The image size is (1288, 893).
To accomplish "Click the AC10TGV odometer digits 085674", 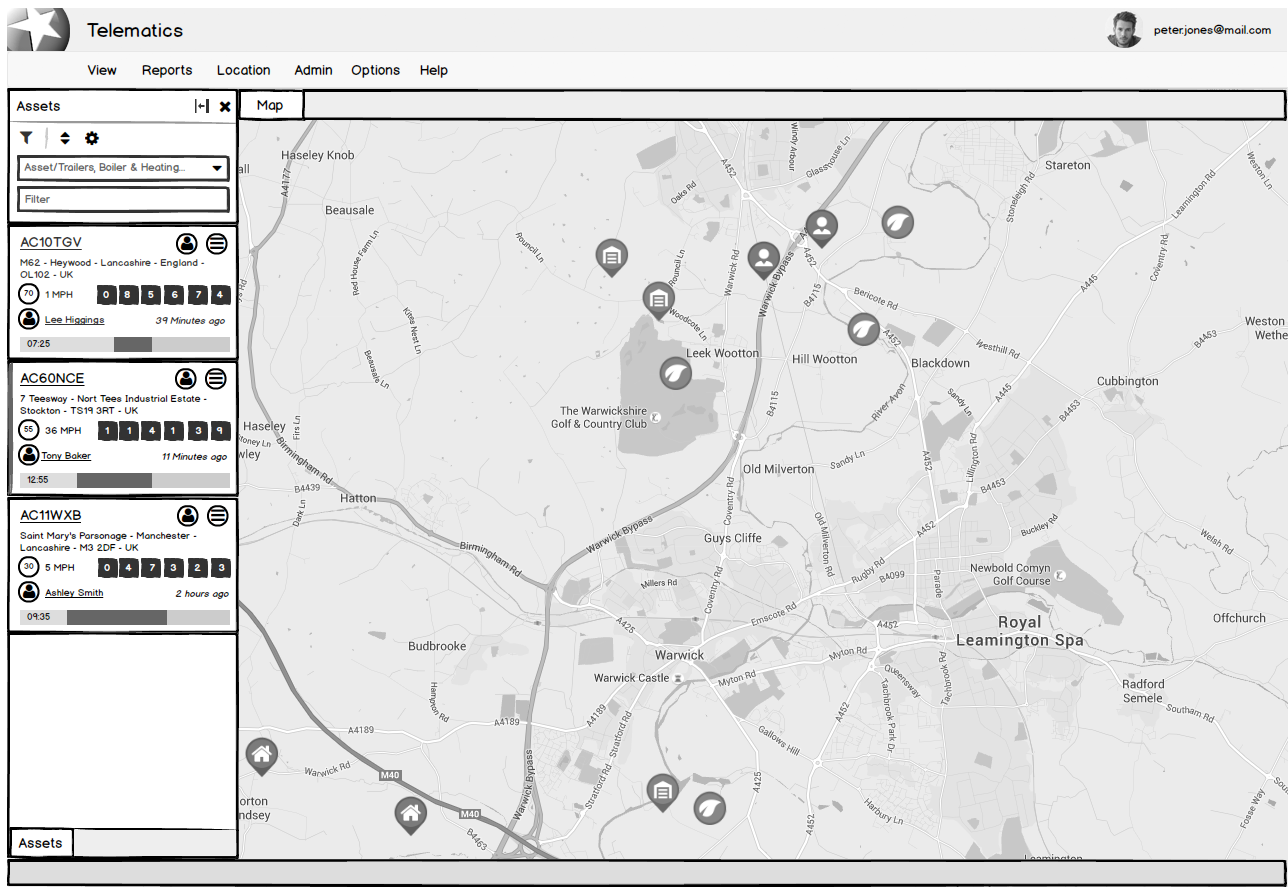I will [164, 295].
